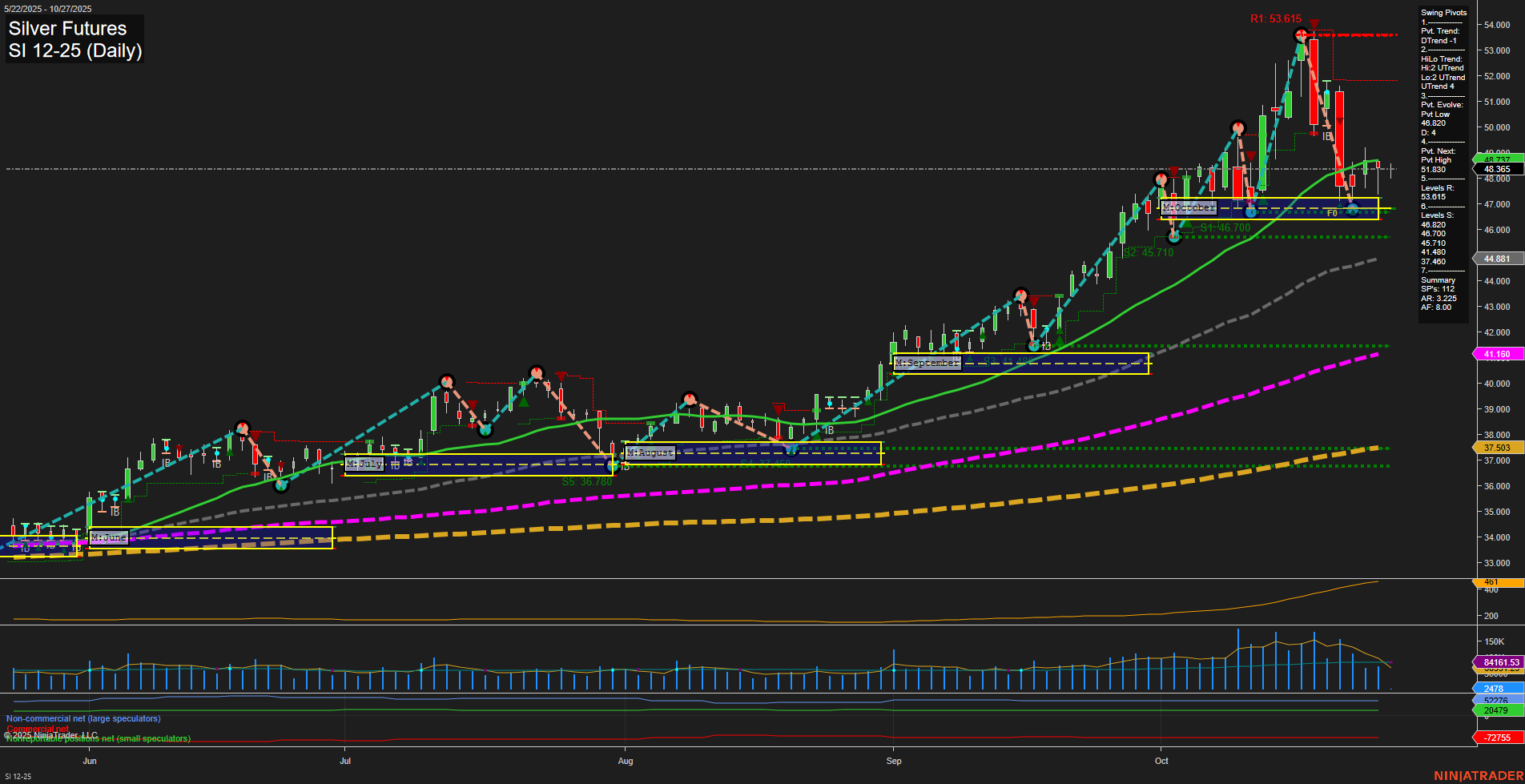
Task: Expand the M:October range box
Action: pos(1190,207)
